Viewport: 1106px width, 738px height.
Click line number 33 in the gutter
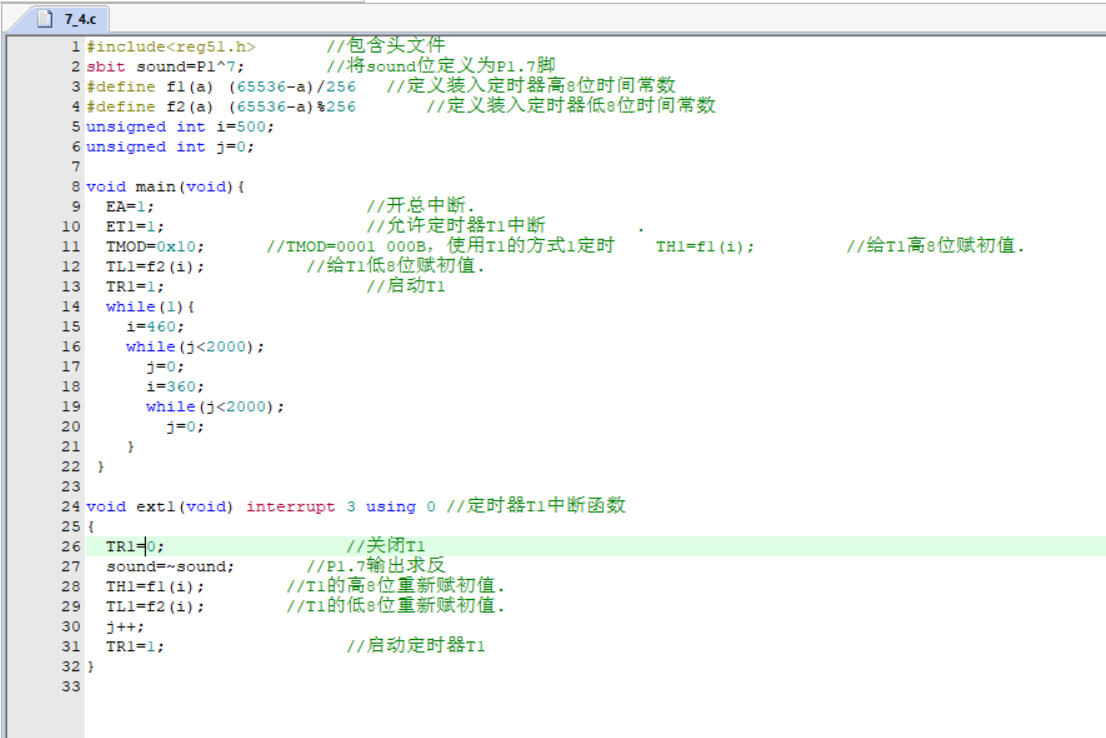71,686
